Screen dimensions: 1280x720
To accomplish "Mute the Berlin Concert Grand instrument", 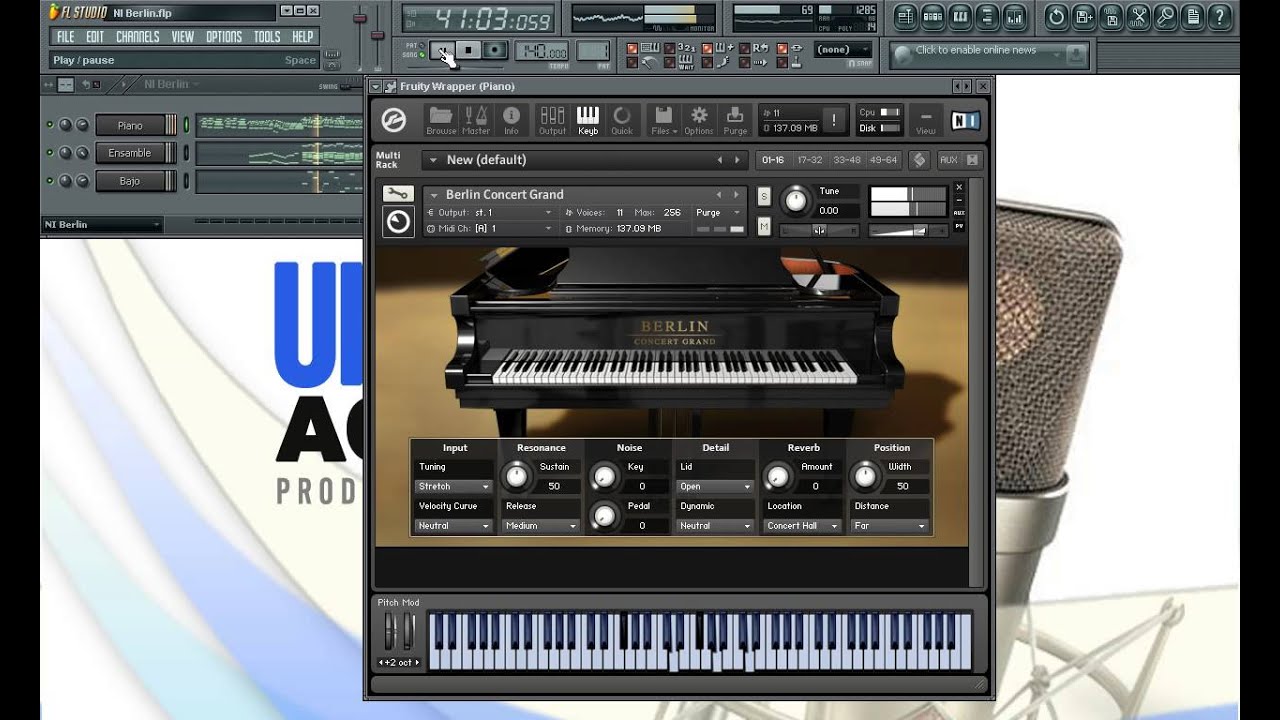I will click(764, 227).
